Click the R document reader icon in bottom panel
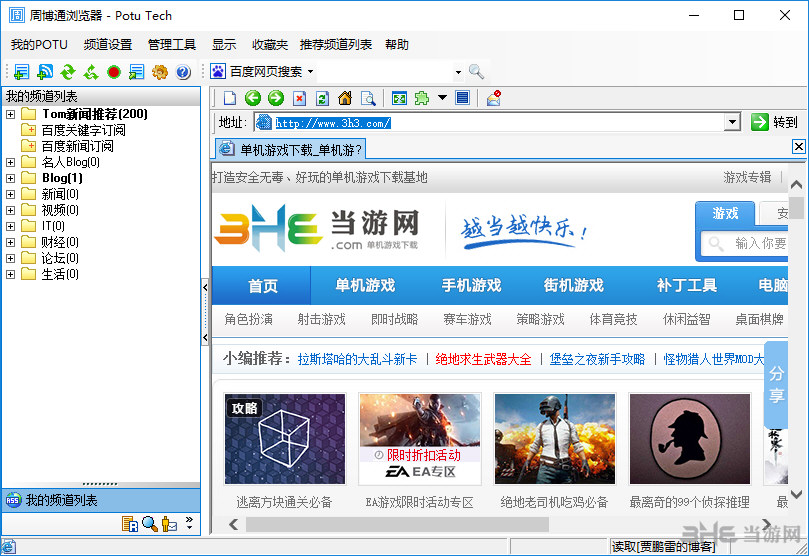This screenshot has height=556, width=809. coord(130,524)
